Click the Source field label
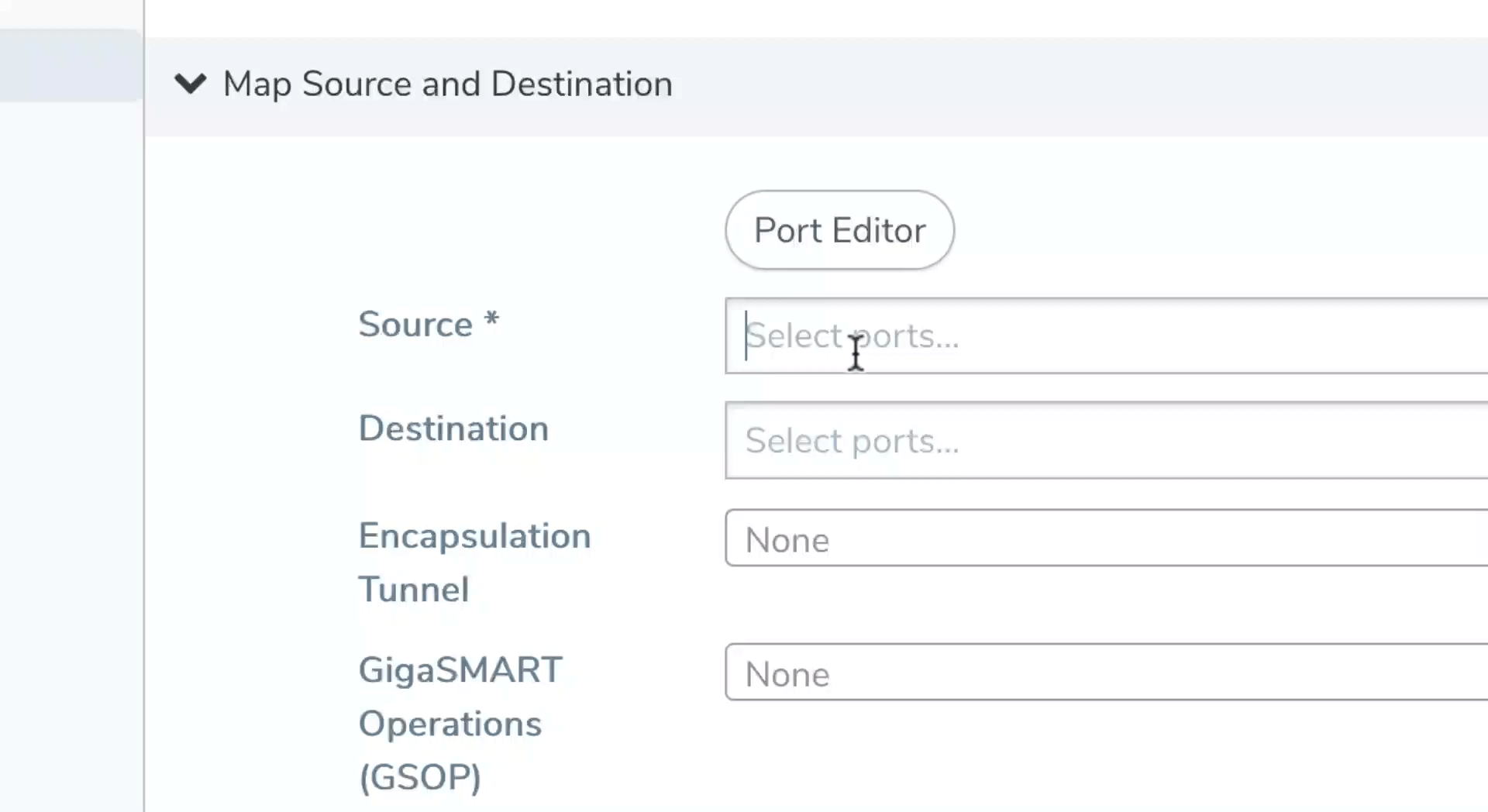Image resolution: width=1488 pixels, height=812 pixels. click(x=415, y=324)
